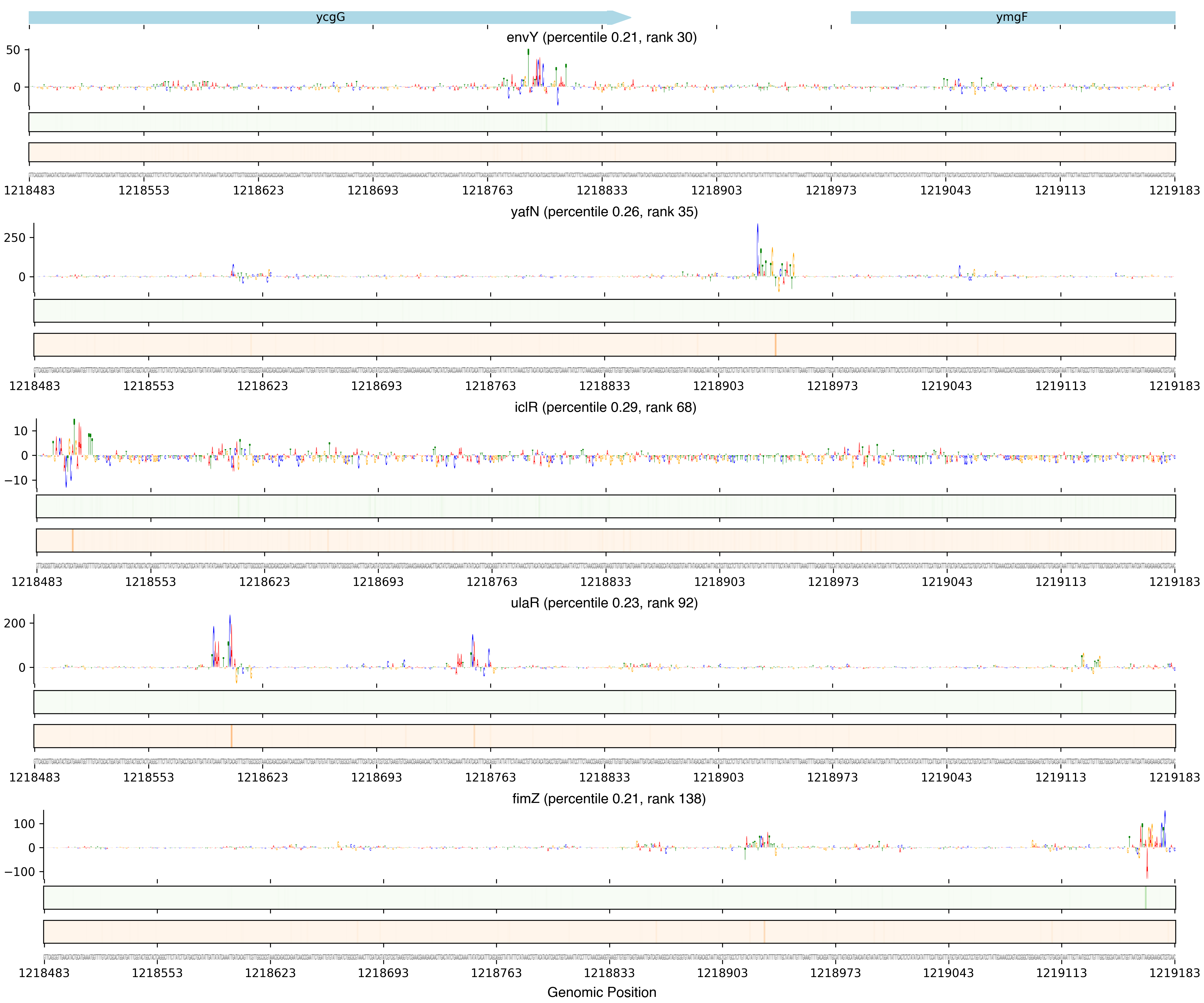Click the envY panel title
This screenshot has height=1003, width=1204.
601,37
